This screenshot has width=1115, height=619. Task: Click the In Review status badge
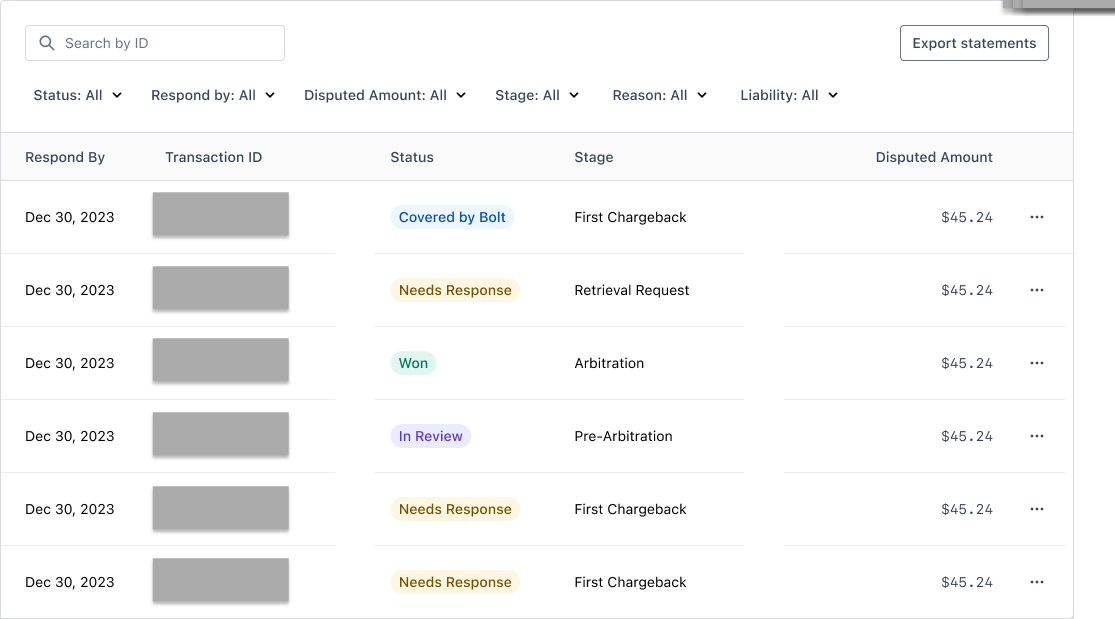(430, 436)
